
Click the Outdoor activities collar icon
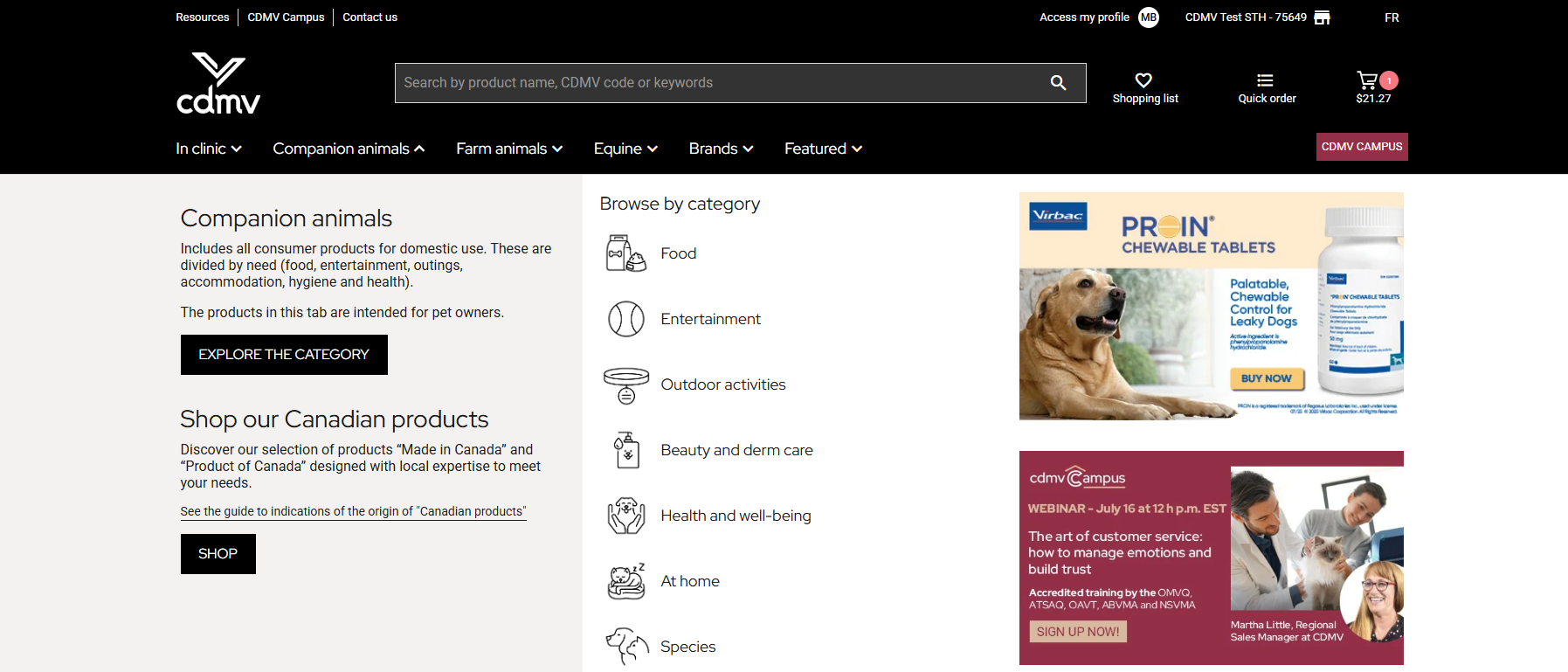point(626,385)
